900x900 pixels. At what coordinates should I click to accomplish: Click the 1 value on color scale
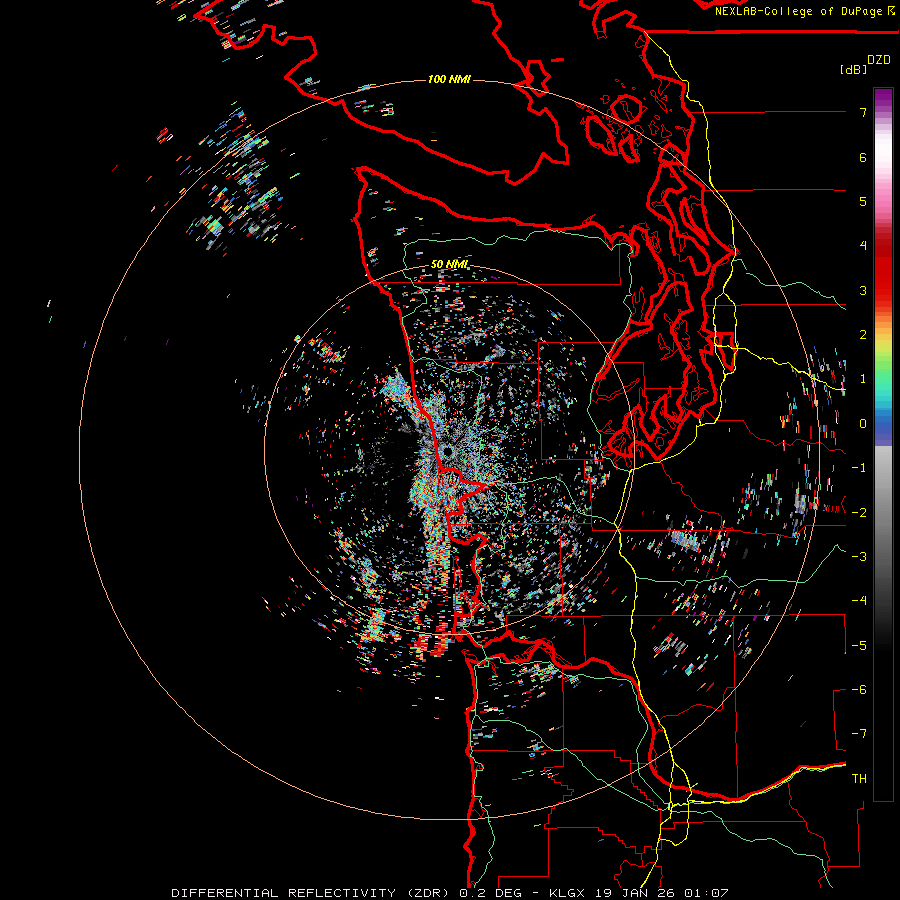[863, 379]
